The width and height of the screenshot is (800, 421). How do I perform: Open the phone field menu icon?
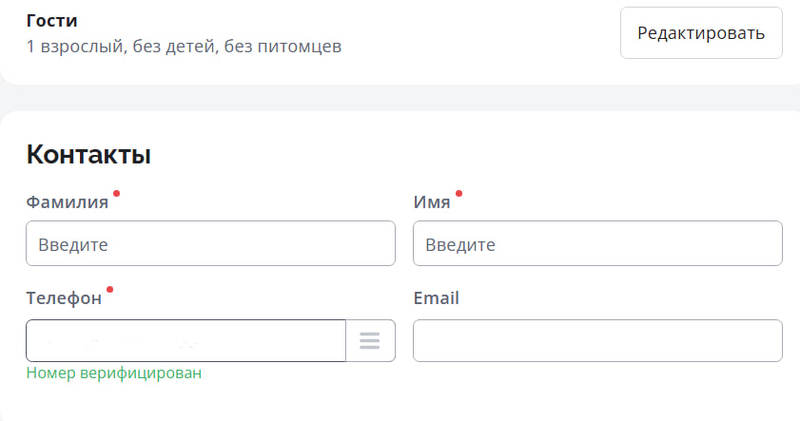[370, 341]
